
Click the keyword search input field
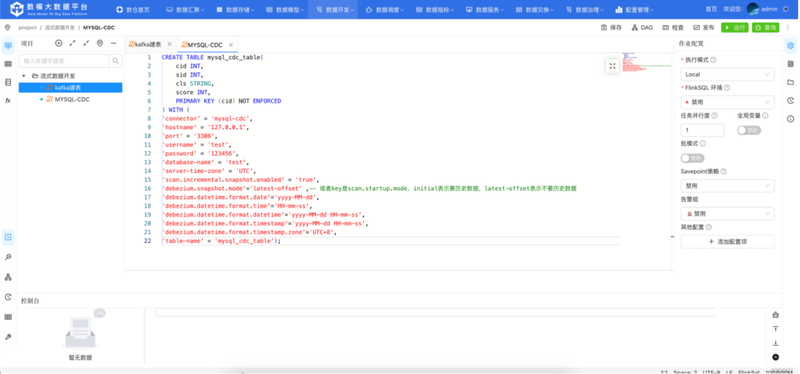coord(64,61)
